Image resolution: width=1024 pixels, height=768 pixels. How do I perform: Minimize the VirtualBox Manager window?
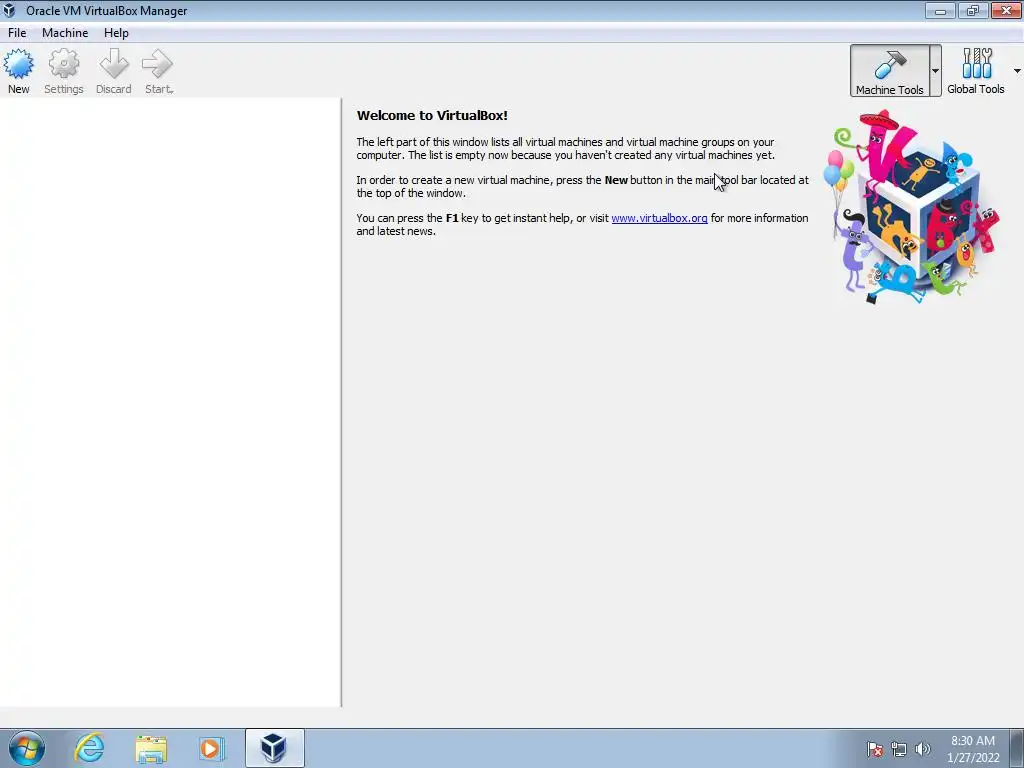click(x=940, y=10)
